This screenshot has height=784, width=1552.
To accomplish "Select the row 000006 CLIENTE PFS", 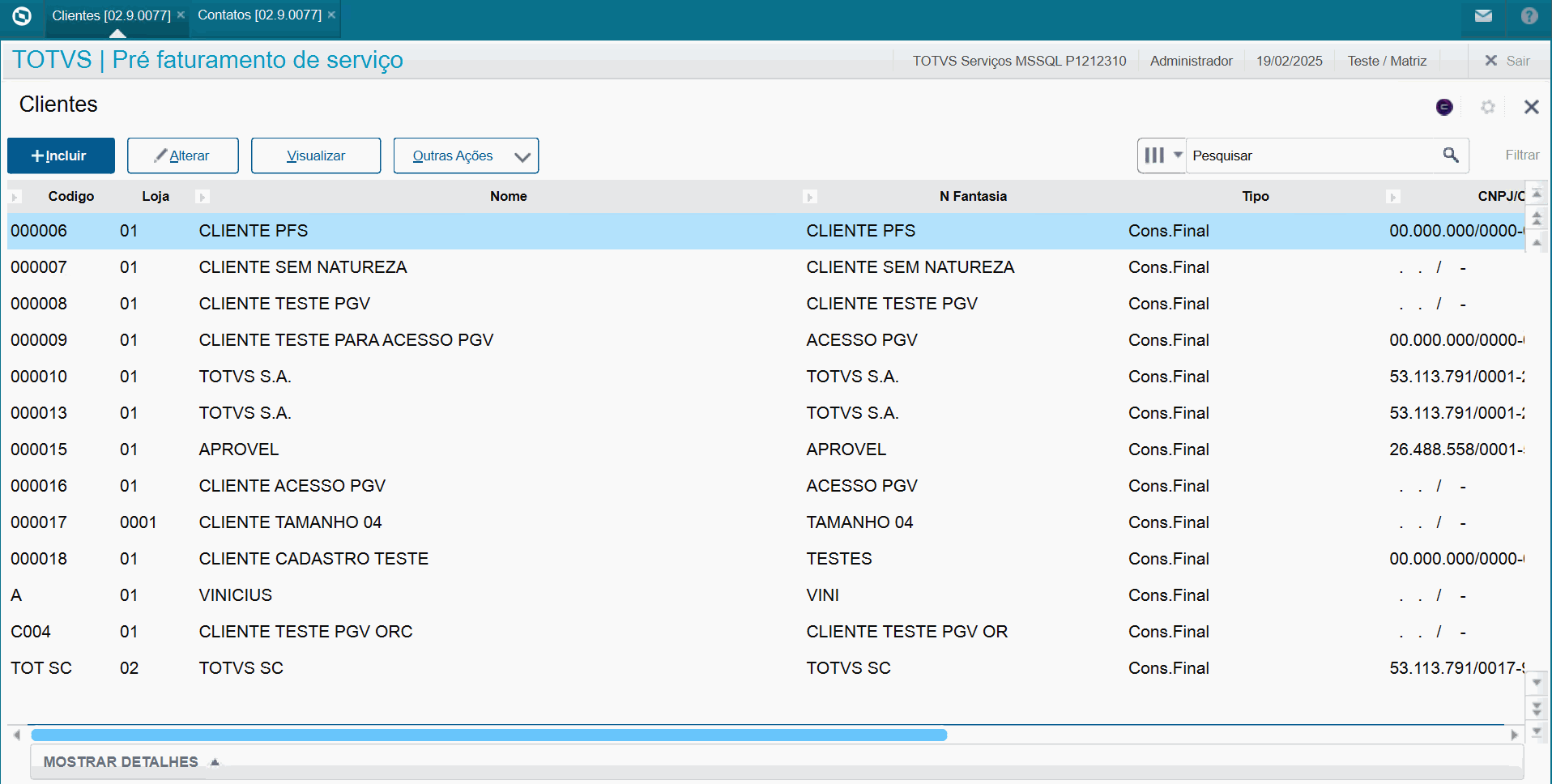I will (766, 231).
